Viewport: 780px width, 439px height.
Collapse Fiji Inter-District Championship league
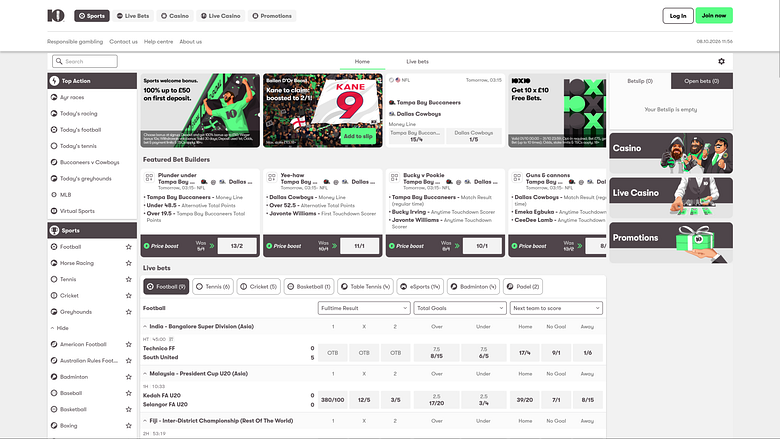click(145, 421)
